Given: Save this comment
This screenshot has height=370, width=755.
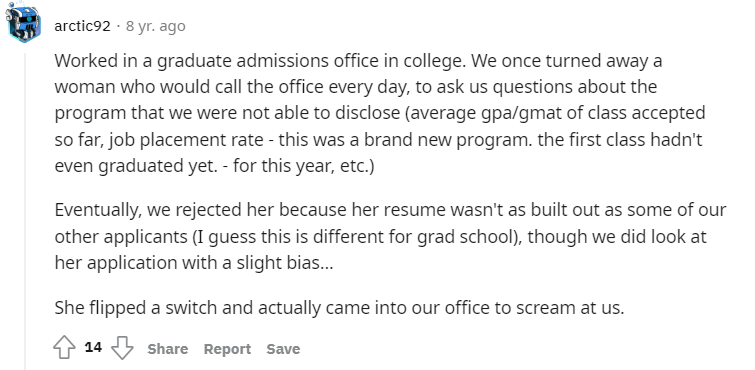Looking at the screenshot, I should (x=283, y=348).
